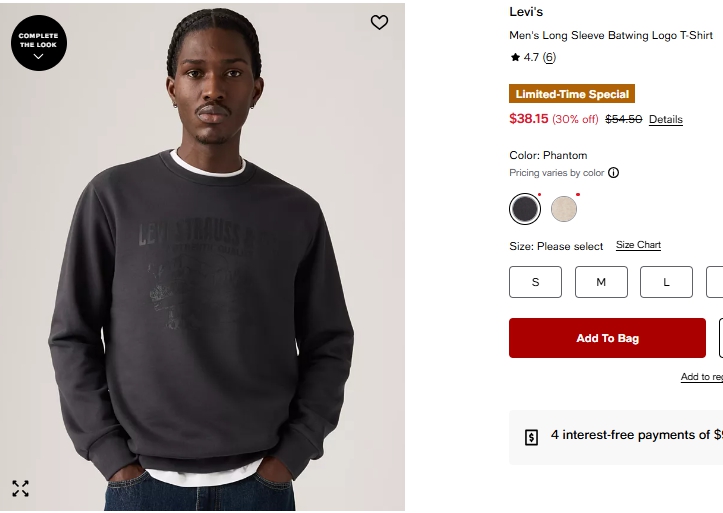723x513 pixels.
Task: Select the Phantom dark color swatch
Action: [525, 208]
